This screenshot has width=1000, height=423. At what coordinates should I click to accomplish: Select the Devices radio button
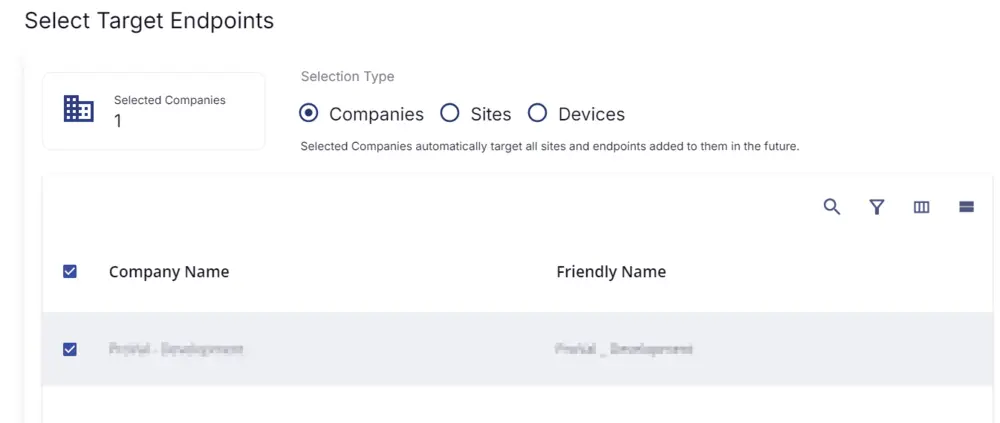[537, 114]
